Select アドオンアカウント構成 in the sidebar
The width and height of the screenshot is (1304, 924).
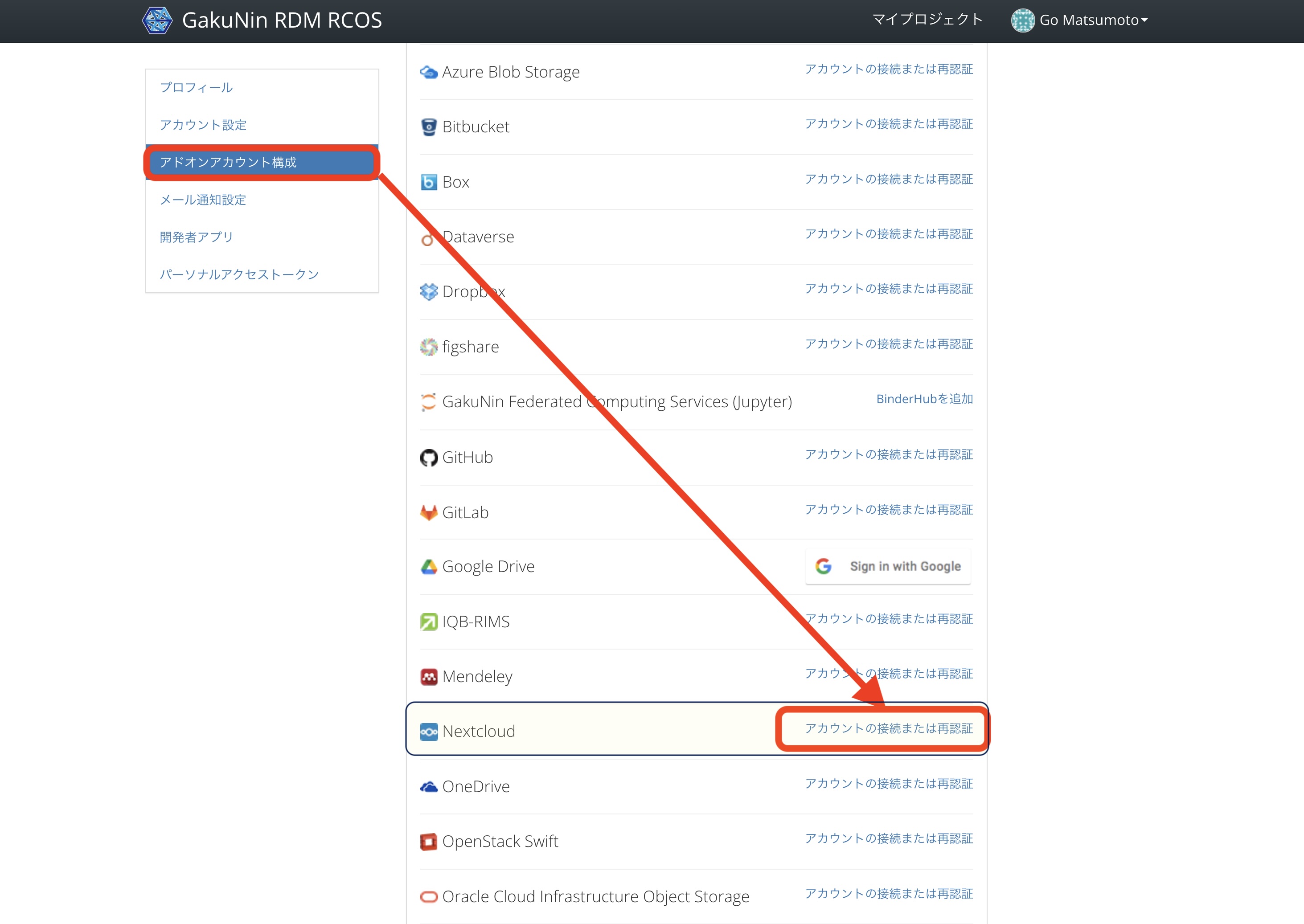point(262,163)
